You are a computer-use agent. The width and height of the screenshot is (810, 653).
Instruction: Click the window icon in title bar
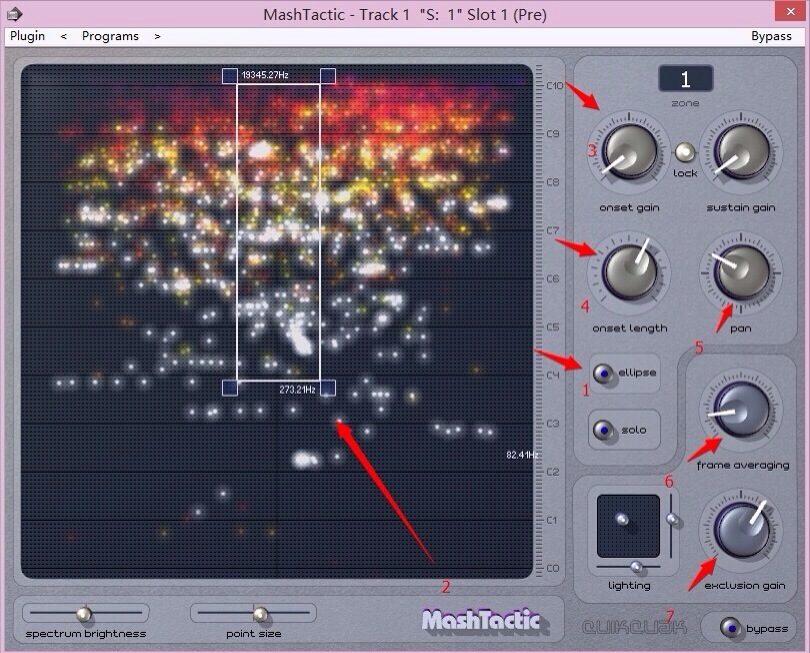click(x=14, y=14)
